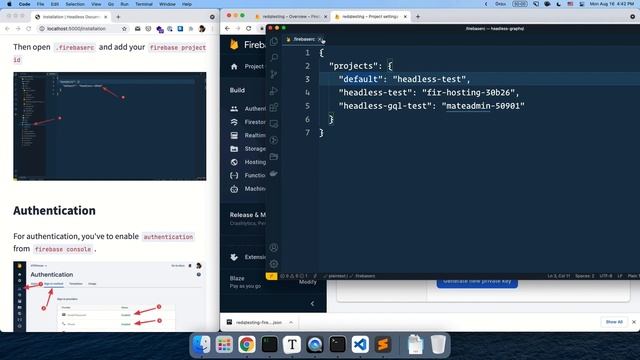Open Google Chrome from the Dock
The image size is (640, 360).
click(247, 344)
